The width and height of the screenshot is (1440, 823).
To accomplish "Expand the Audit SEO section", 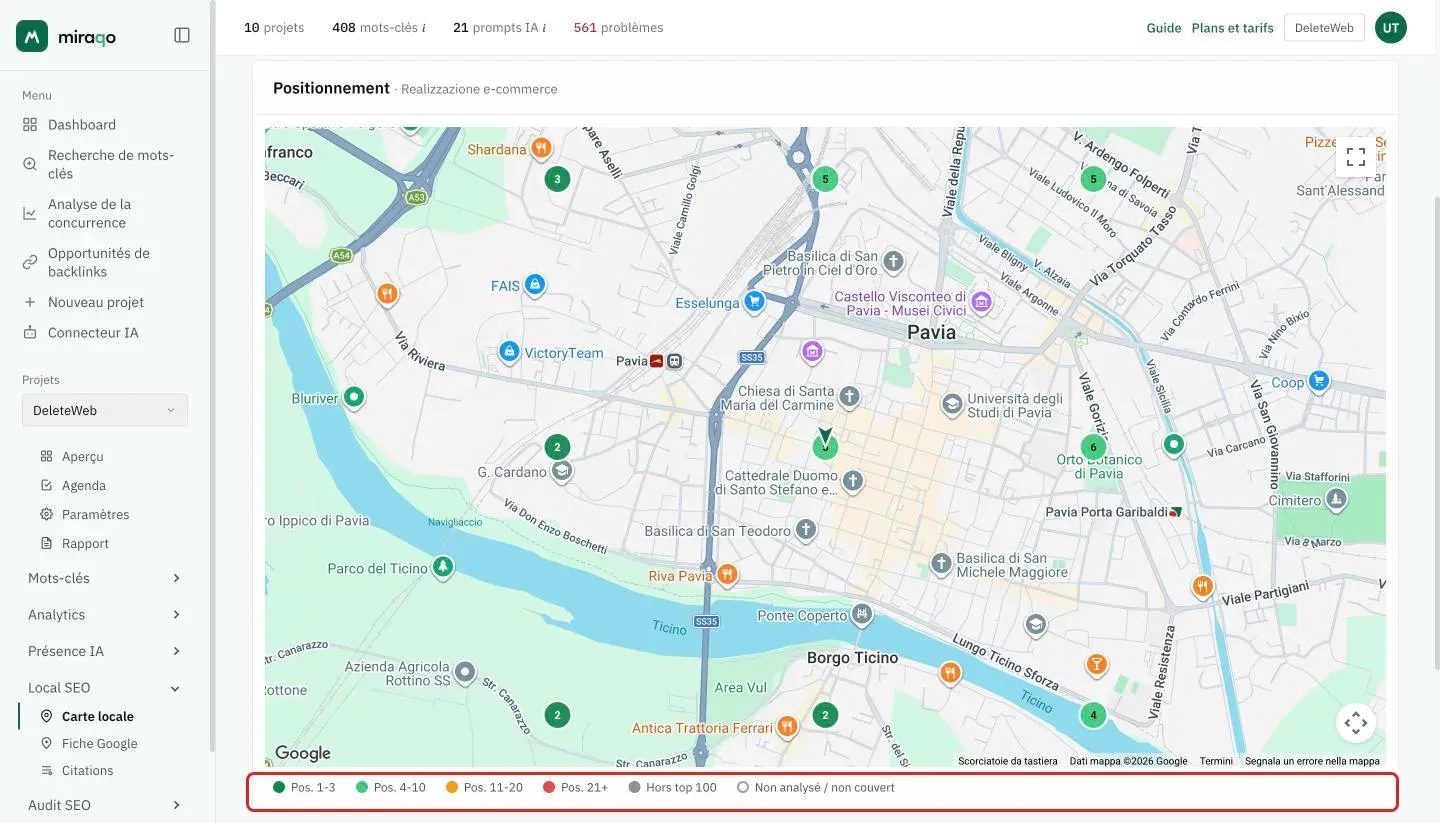I will (x=104, y=805).
